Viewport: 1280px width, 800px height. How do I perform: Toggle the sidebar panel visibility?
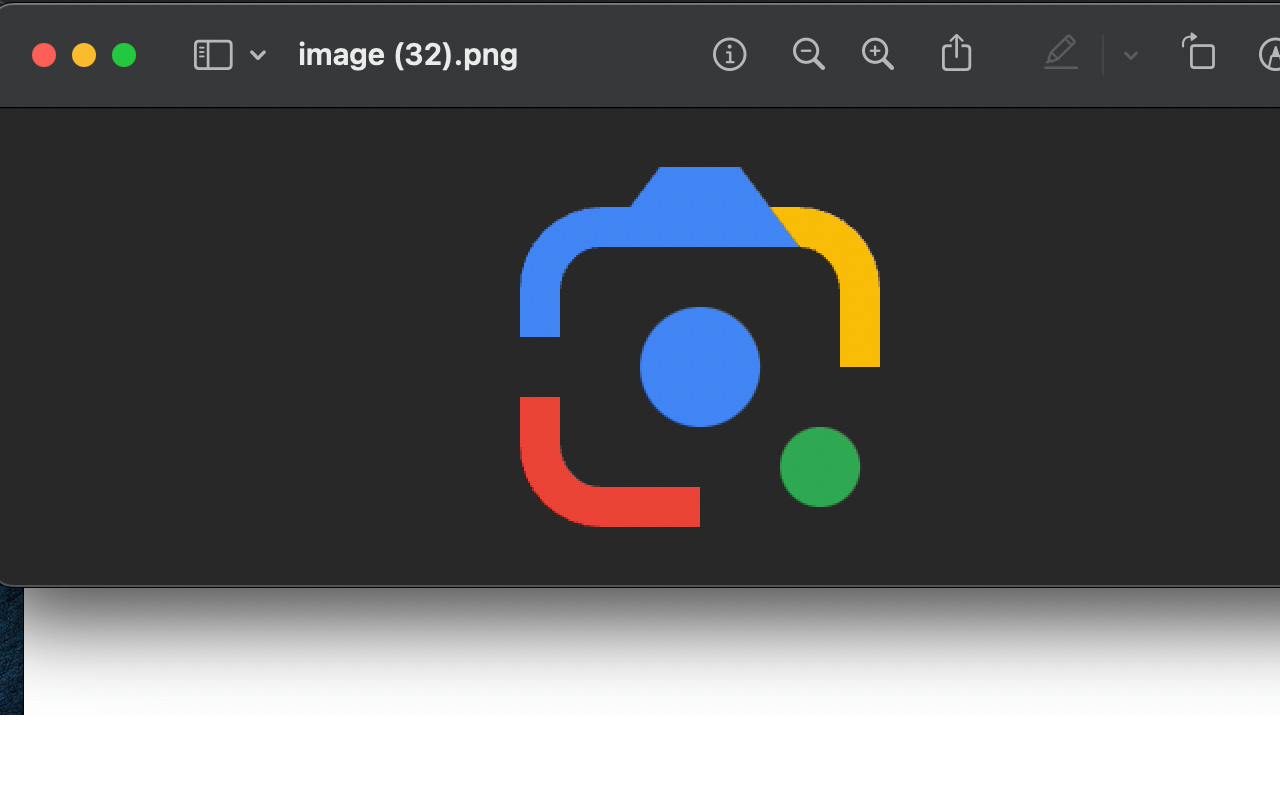point(211,54)
